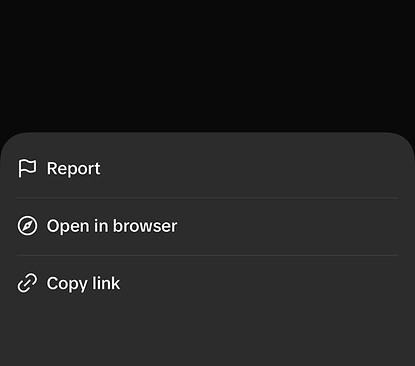Tap the flag icon beside Report
415x366 pixels.
click(27, 168)
